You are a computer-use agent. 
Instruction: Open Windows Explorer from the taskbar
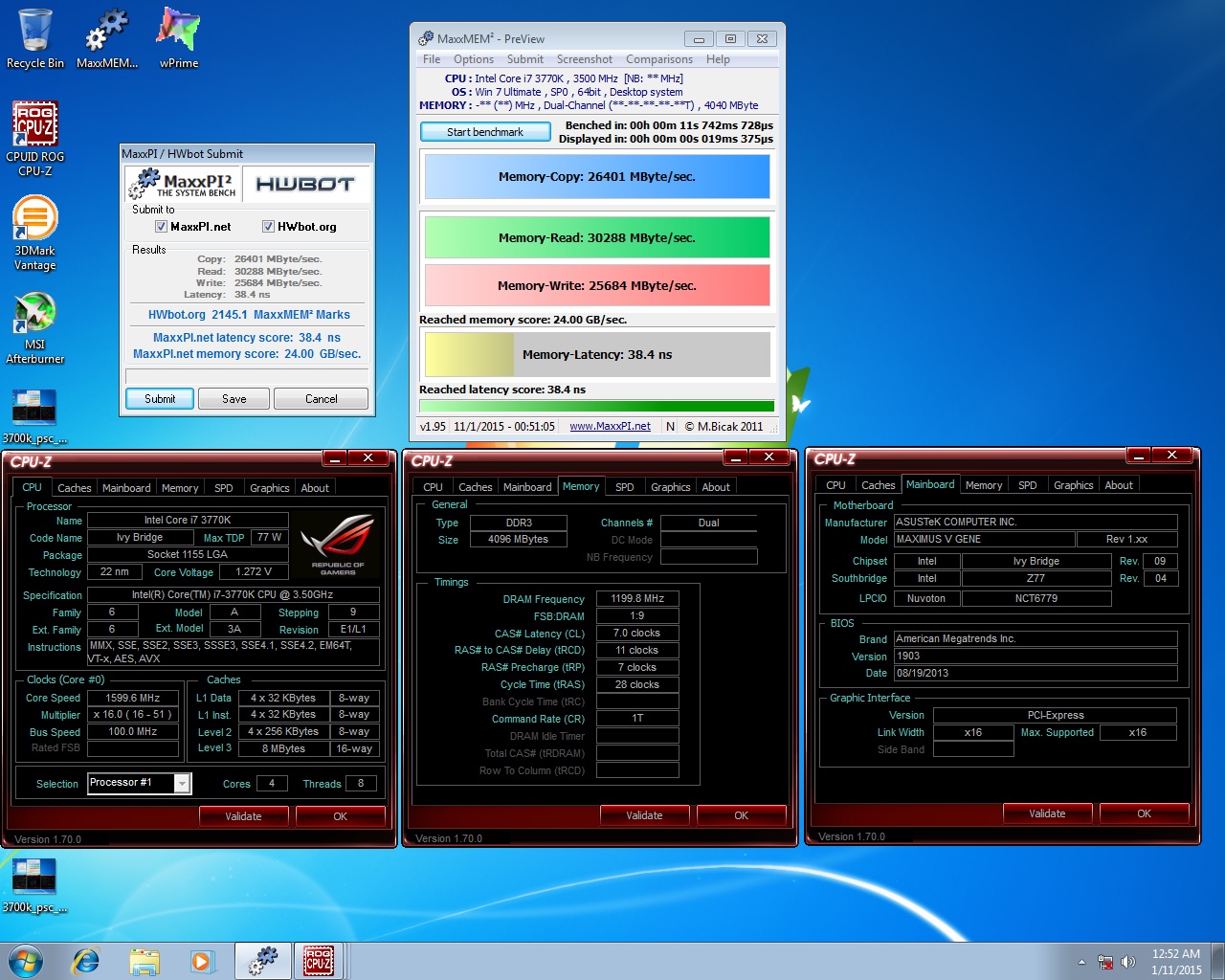pos(145,961)
